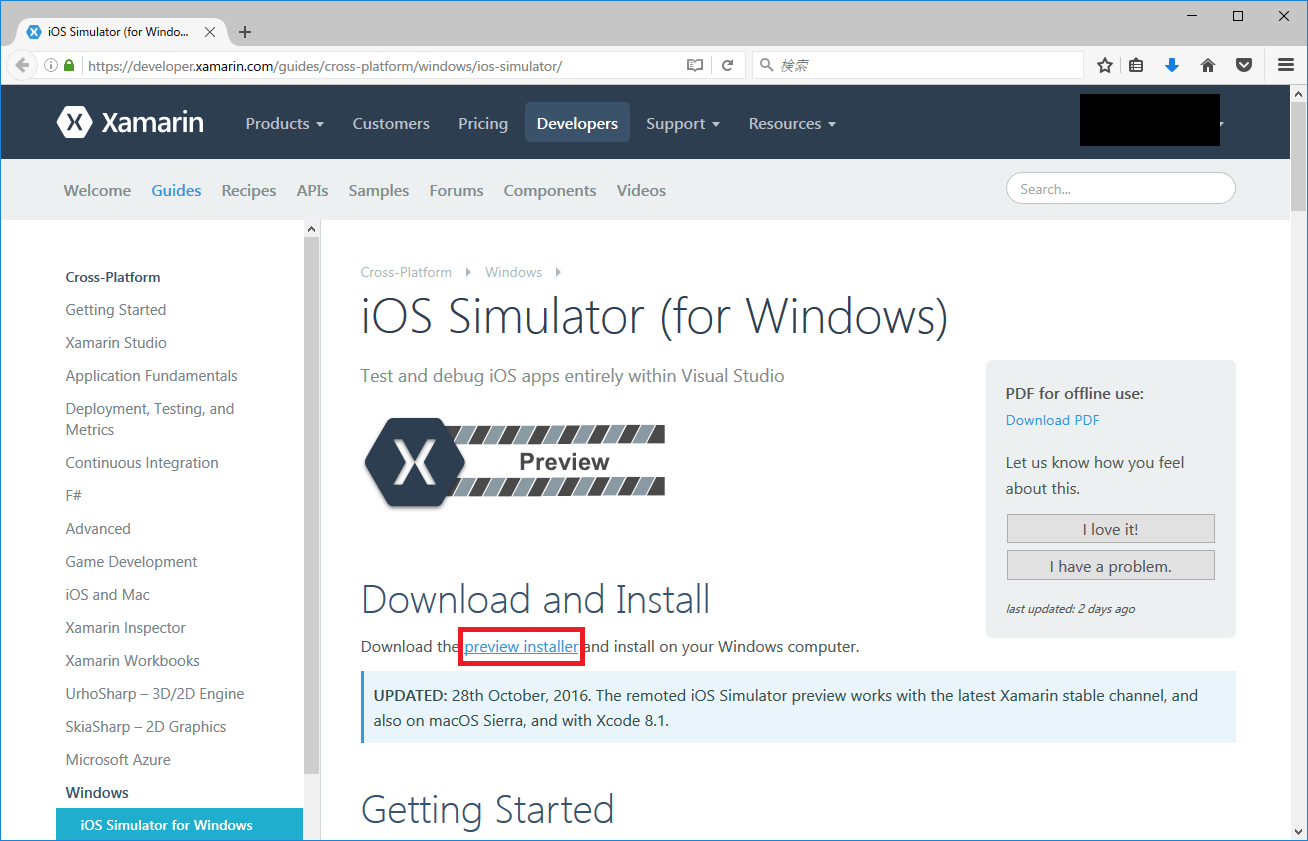Click the I love it! button

pyautogui.click(x=1110, y=529)
